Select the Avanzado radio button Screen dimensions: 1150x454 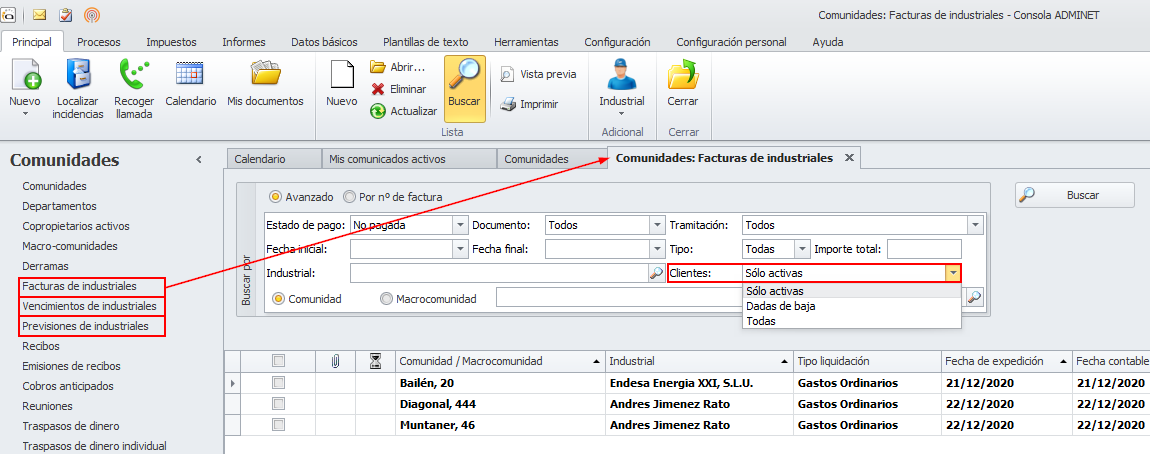coord(275,197)
